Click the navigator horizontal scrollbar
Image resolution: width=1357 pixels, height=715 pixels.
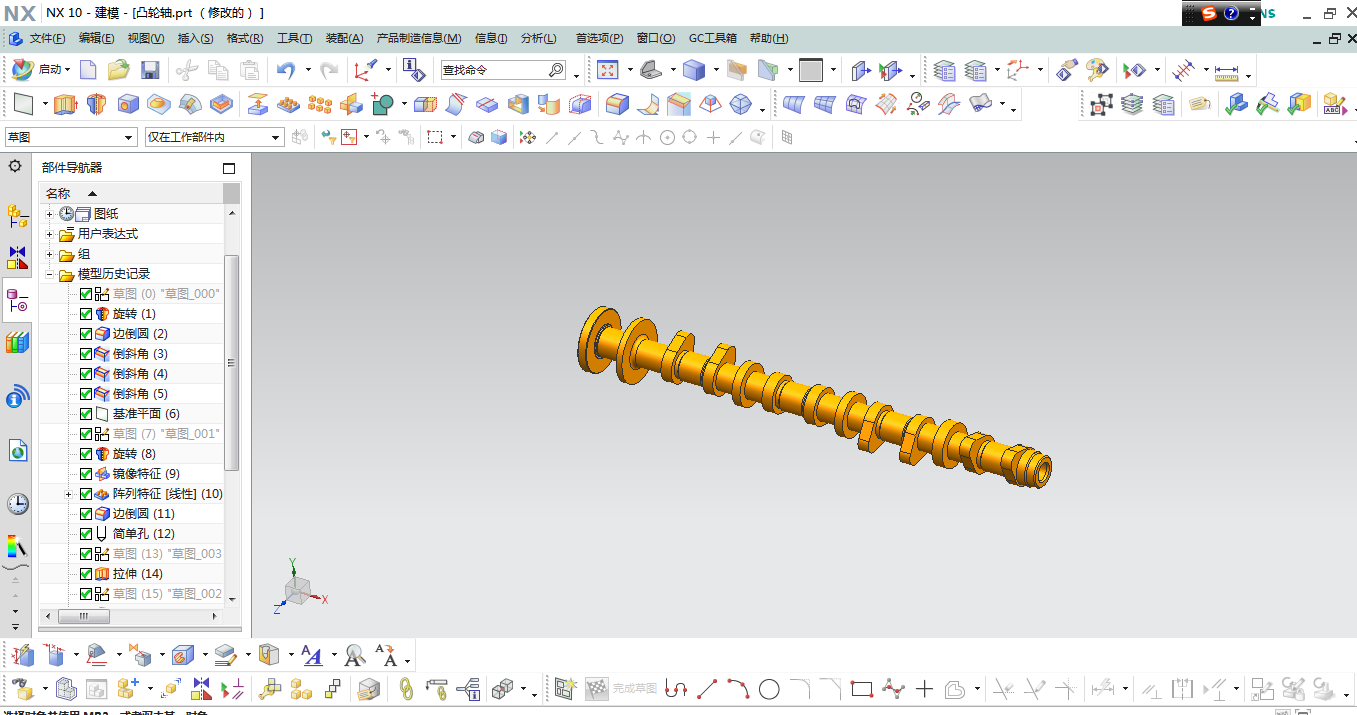(84, 616)
